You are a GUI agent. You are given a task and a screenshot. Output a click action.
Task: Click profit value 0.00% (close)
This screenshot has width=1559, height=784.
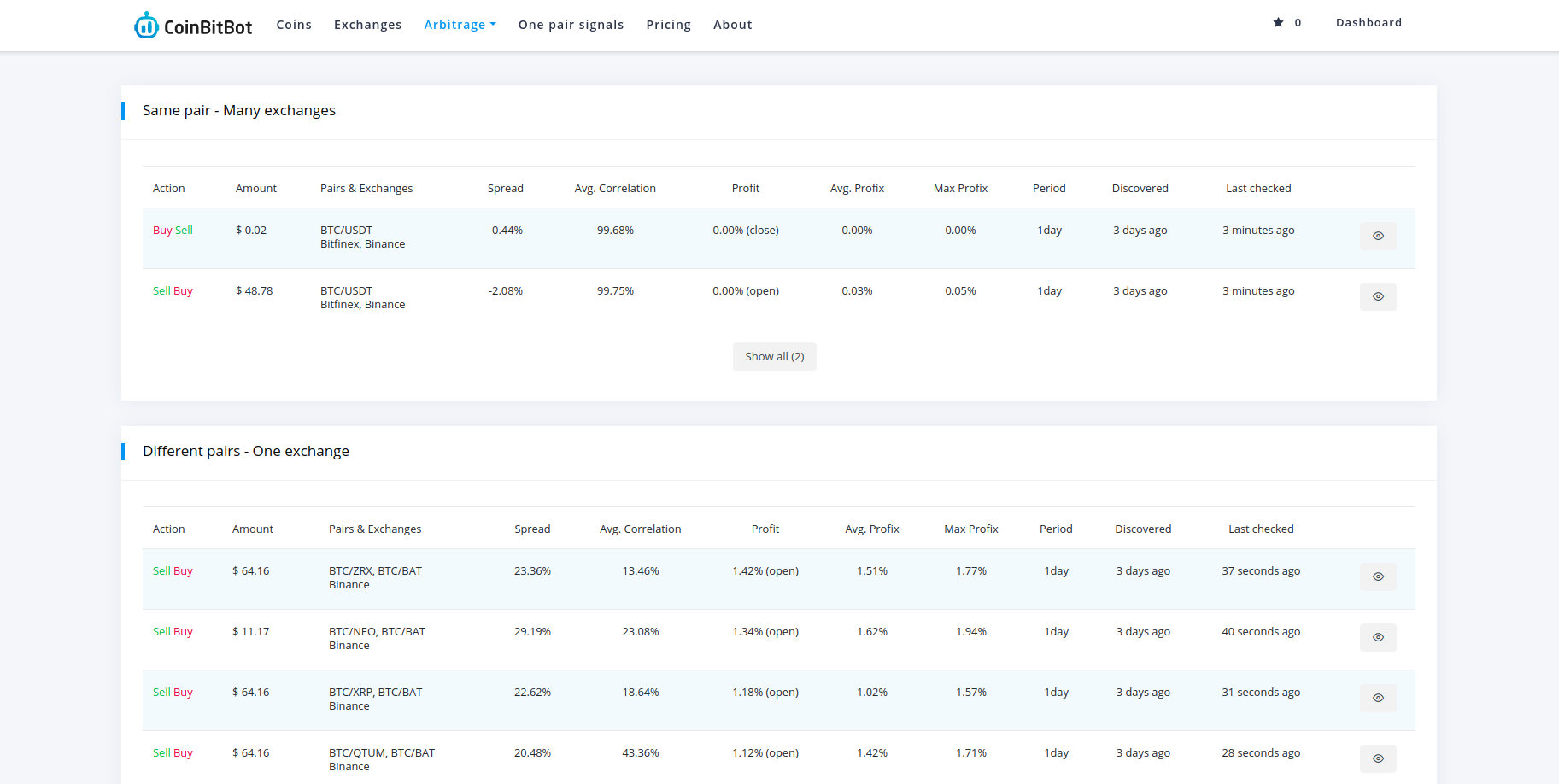tap(746, 231)
